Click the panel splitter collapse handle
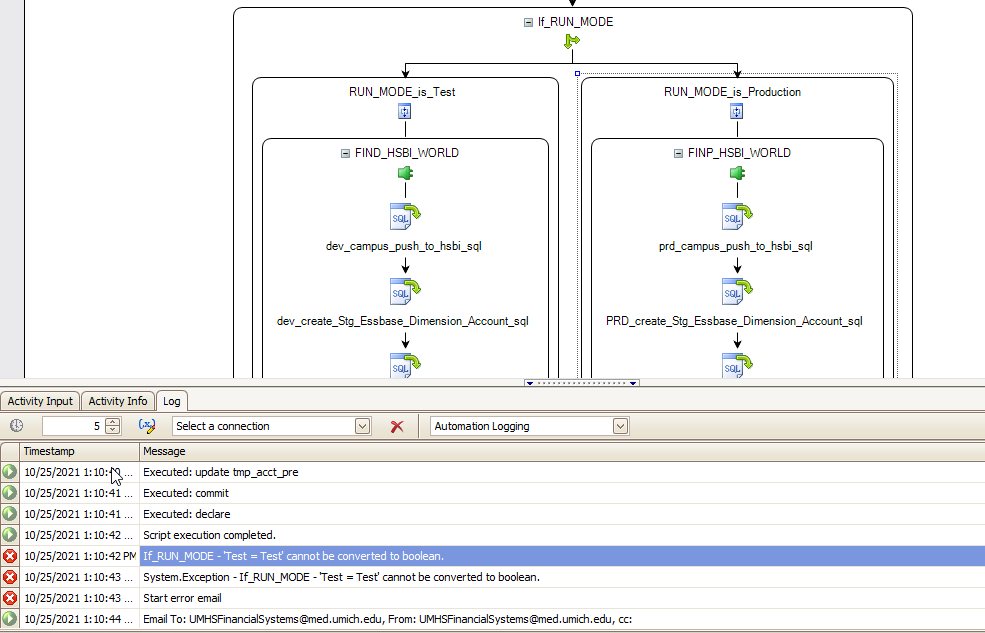 [x=582, y=383]
